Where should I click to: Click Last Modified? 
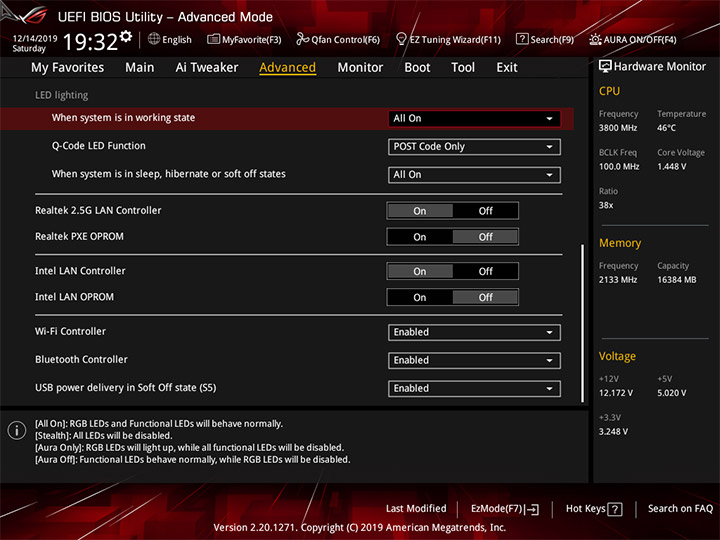416,508
